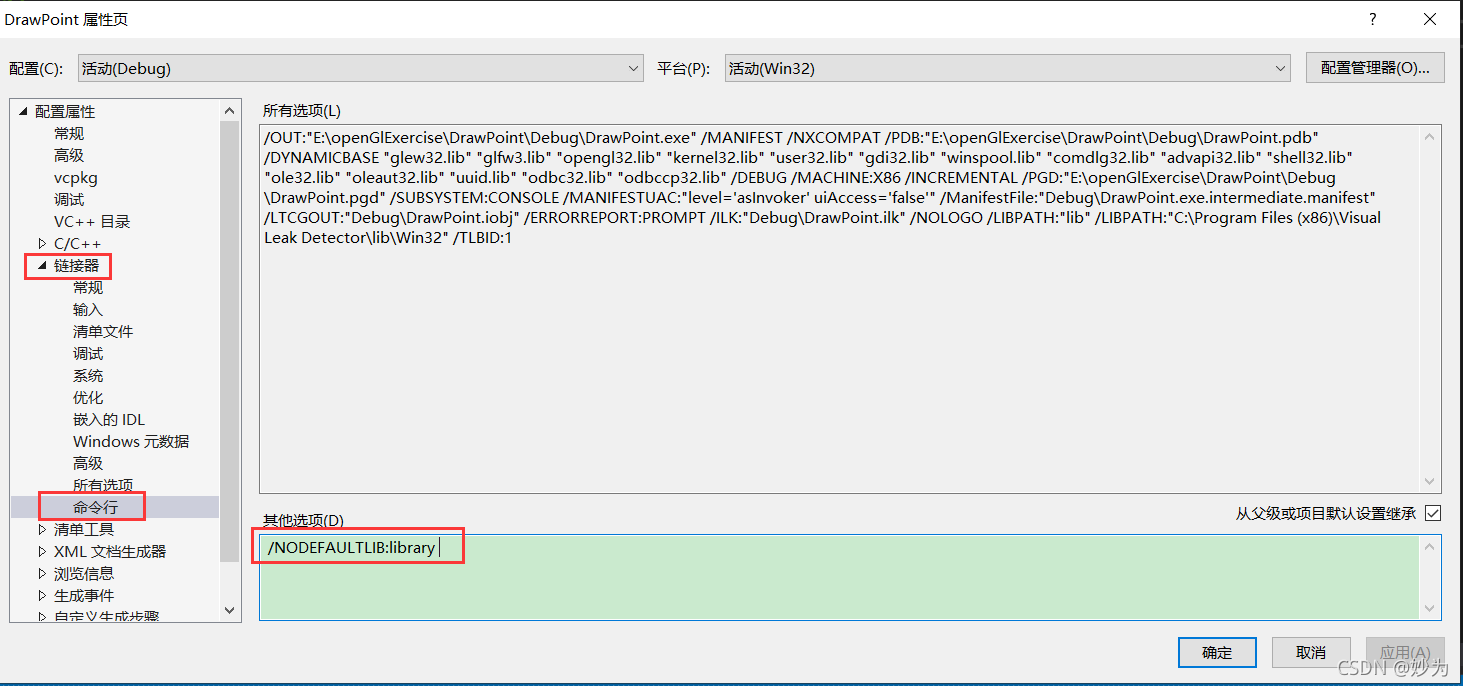Expand the C/C++ tree node
The height and width of the screenshot is (686, 1463).
pyautogui.click(x=42, y=244)
